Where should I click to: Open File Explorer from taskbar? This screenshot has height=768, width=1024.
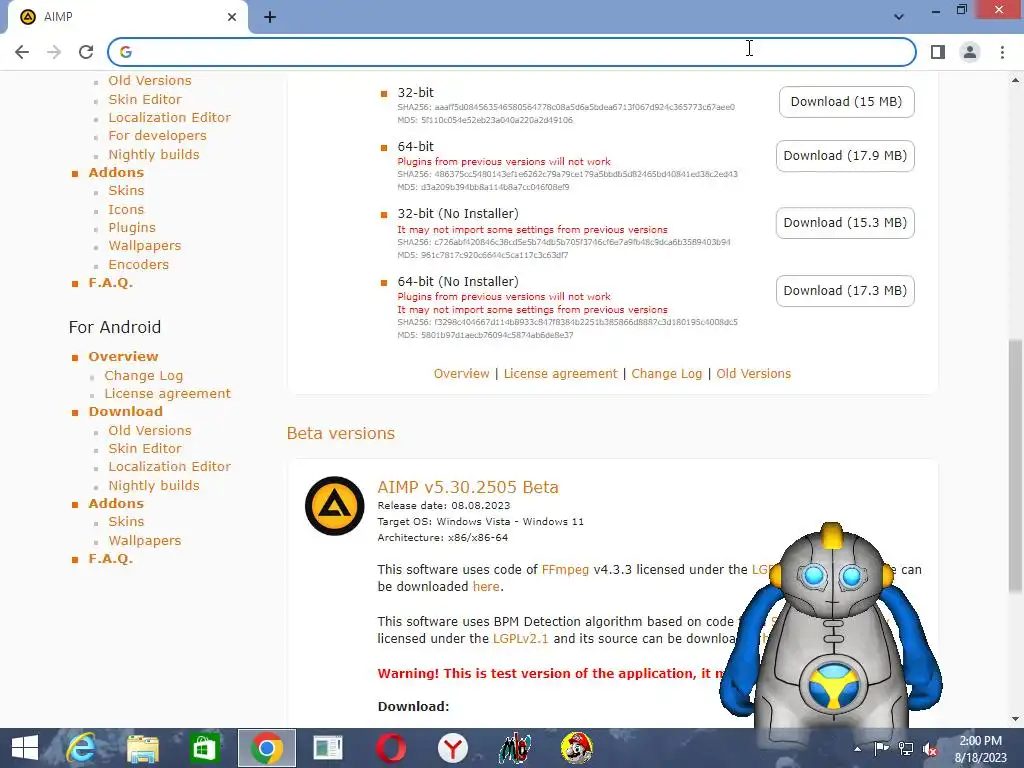(x=142, y=748)
